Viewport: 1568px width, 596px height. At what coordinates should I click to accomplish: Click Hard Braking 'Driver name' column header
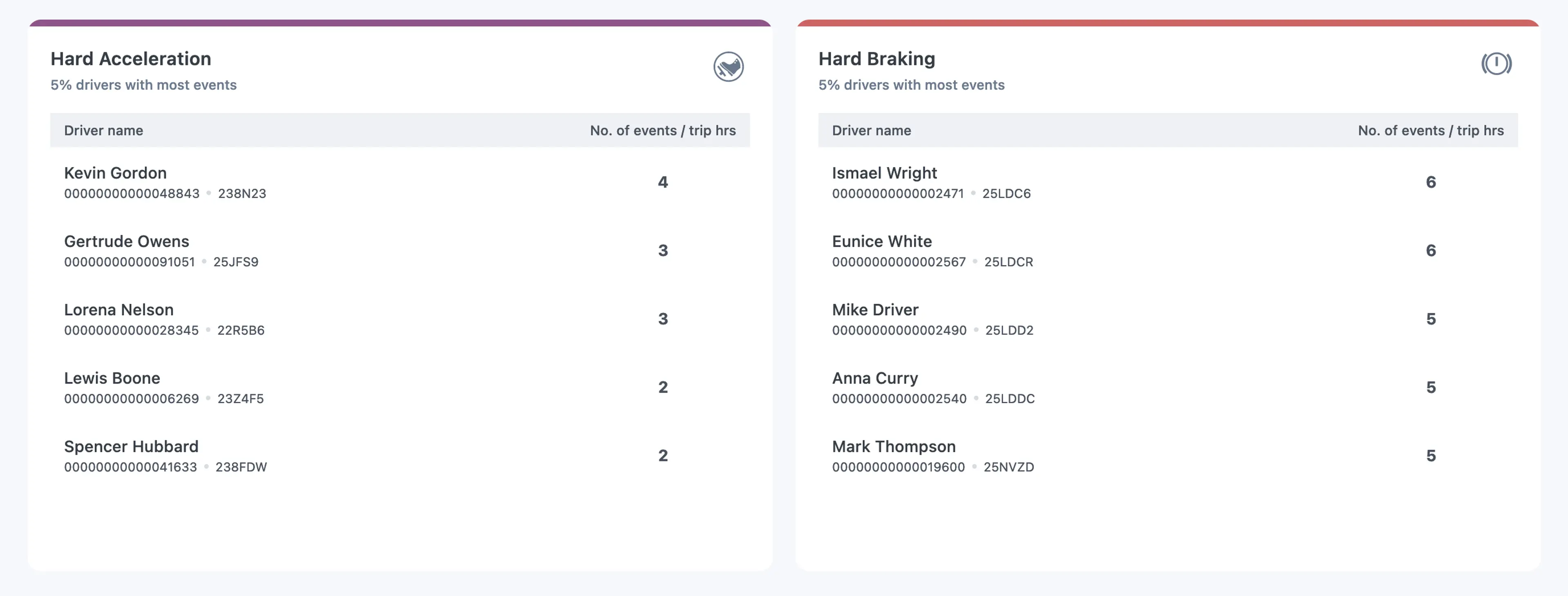coord(871,130)
